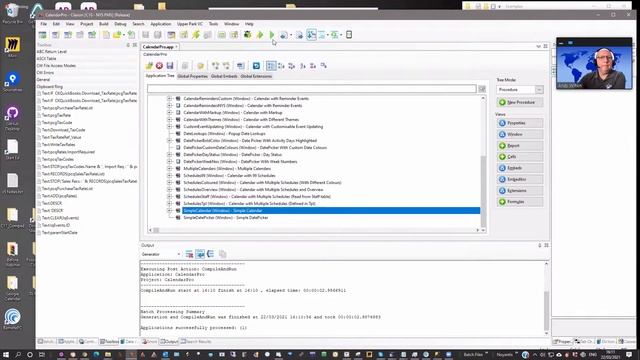This screenshot has width=640, height=360.
Task: Click the Extensions view button
Action: 520,191
